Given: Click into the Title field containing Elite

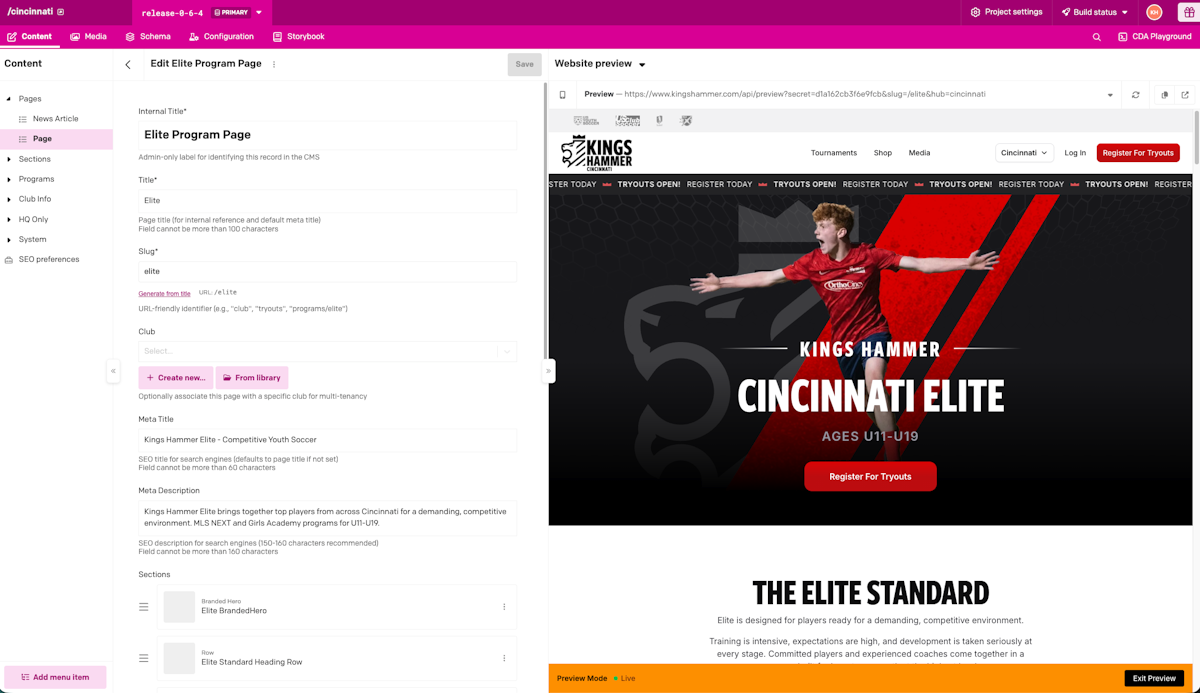Looking at the screenshot, I should pyautogui.click(x=327, y=200).
